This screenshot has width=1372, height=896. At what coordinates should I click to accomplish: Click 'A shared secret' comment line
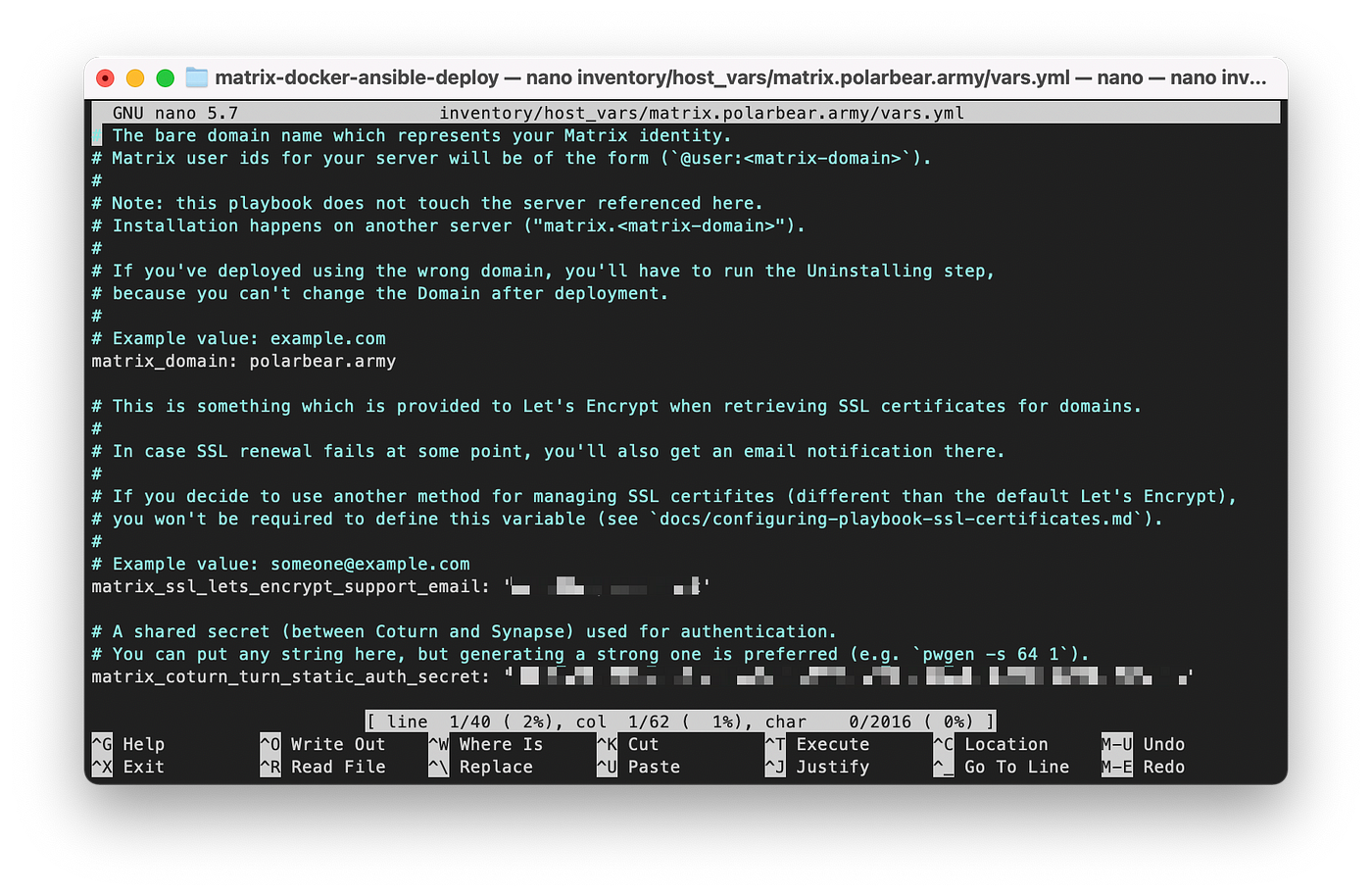[x=465, y=631]
